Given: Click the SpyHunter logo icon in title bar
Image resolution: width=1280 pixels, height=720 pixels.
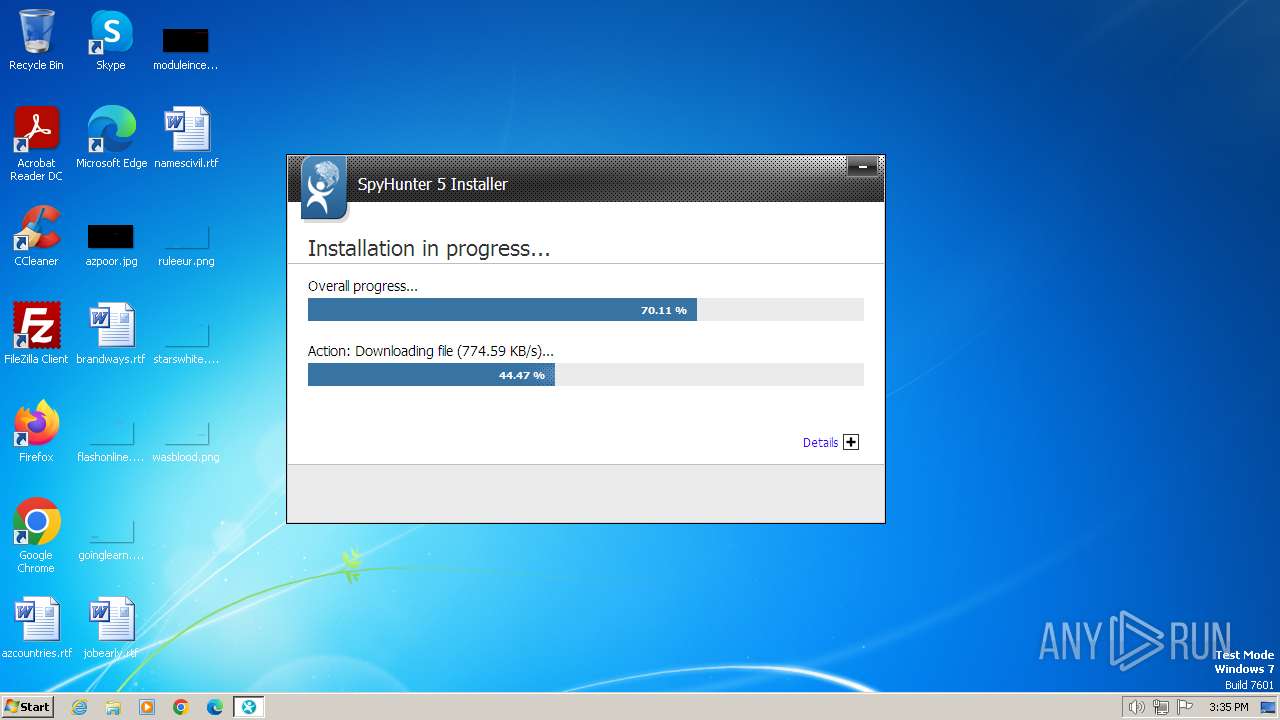Looking at the screenshot, I should pyautogui.click(x=323, y=187).
